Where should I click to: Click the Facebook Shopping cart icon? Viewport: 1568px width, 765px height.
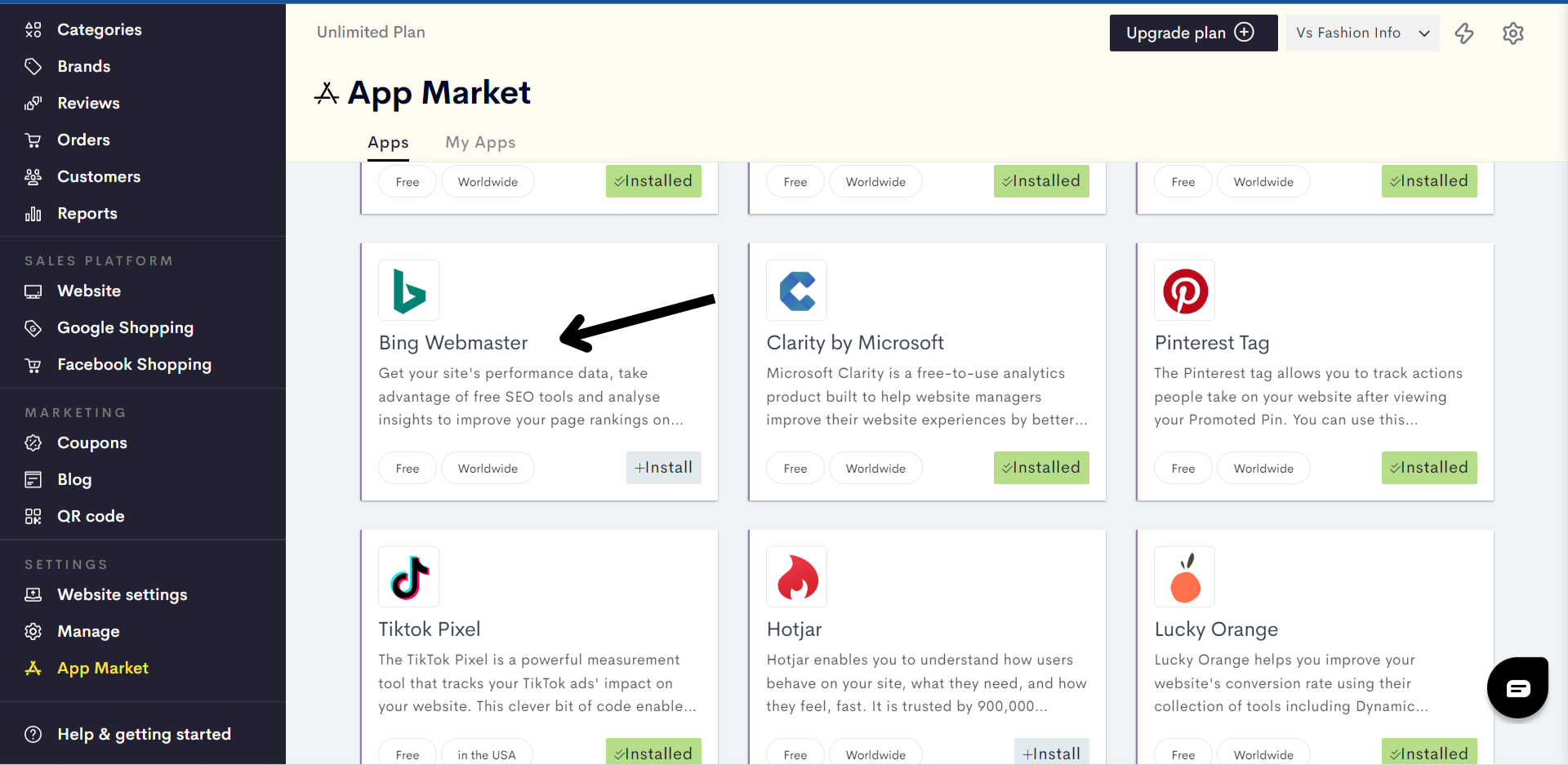pos(33,365)
